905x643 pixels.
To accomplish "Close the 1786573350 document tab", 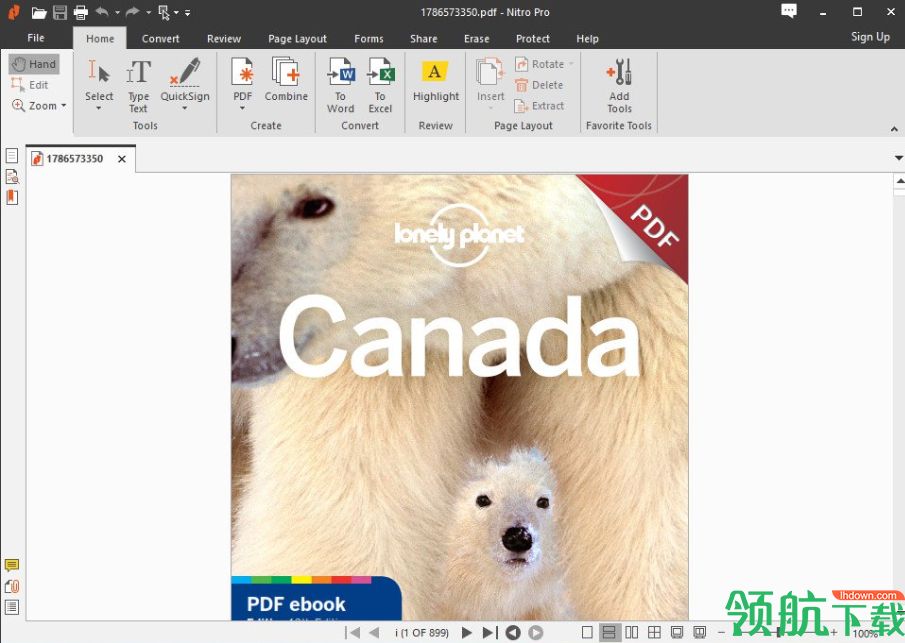I will click(122, 159).
